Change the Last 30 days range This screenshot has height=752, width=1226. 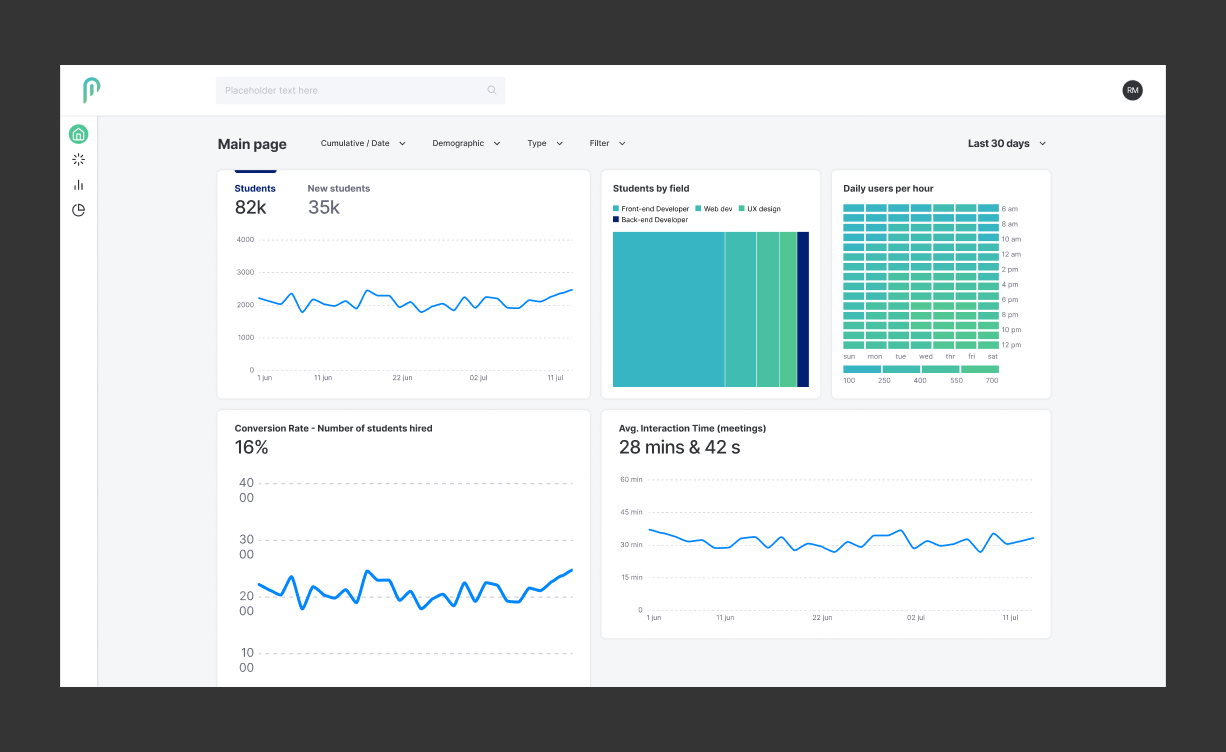coord(1006,144)
